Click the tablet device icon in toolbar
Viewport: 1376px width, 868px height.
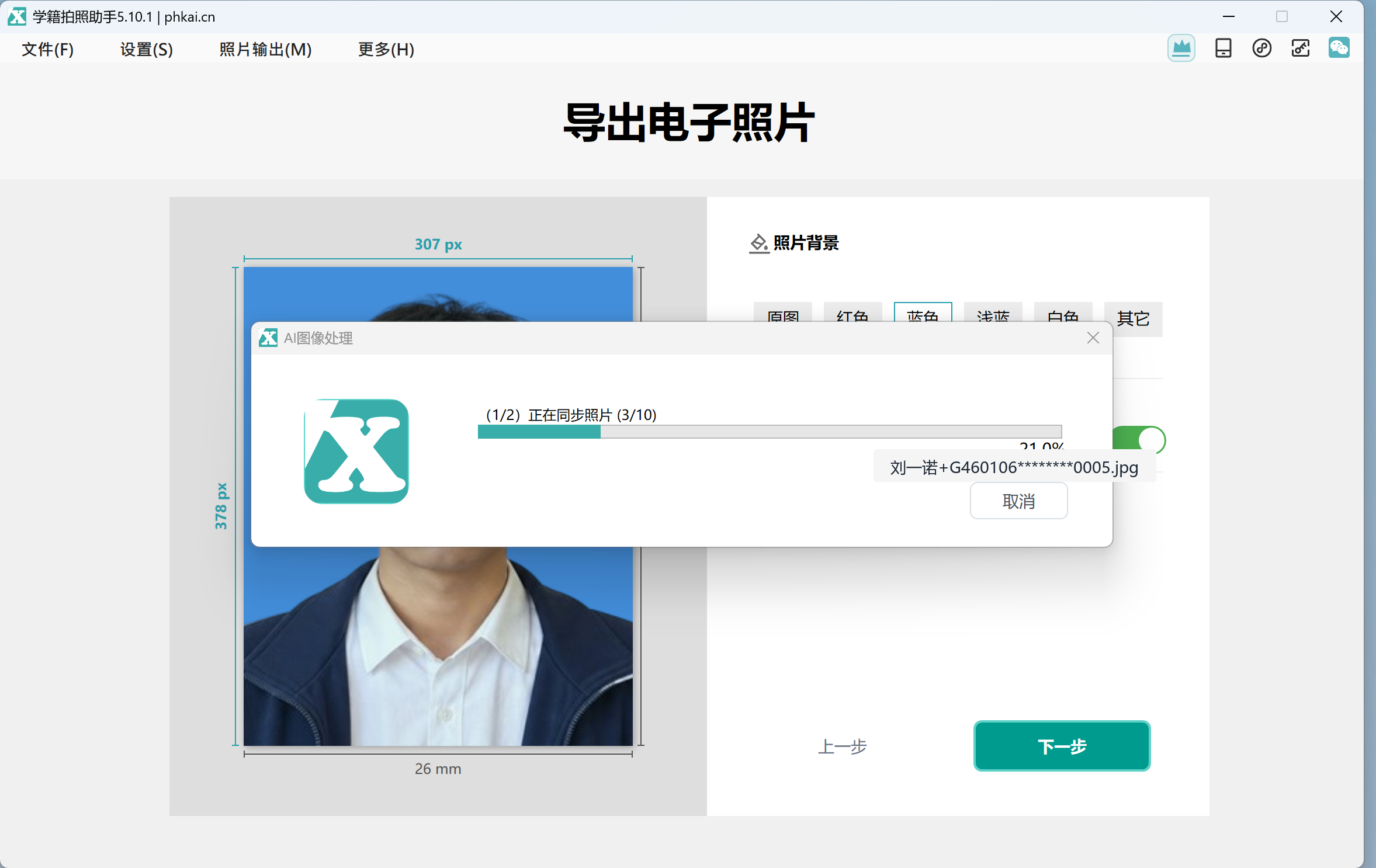coord(1223,48)
